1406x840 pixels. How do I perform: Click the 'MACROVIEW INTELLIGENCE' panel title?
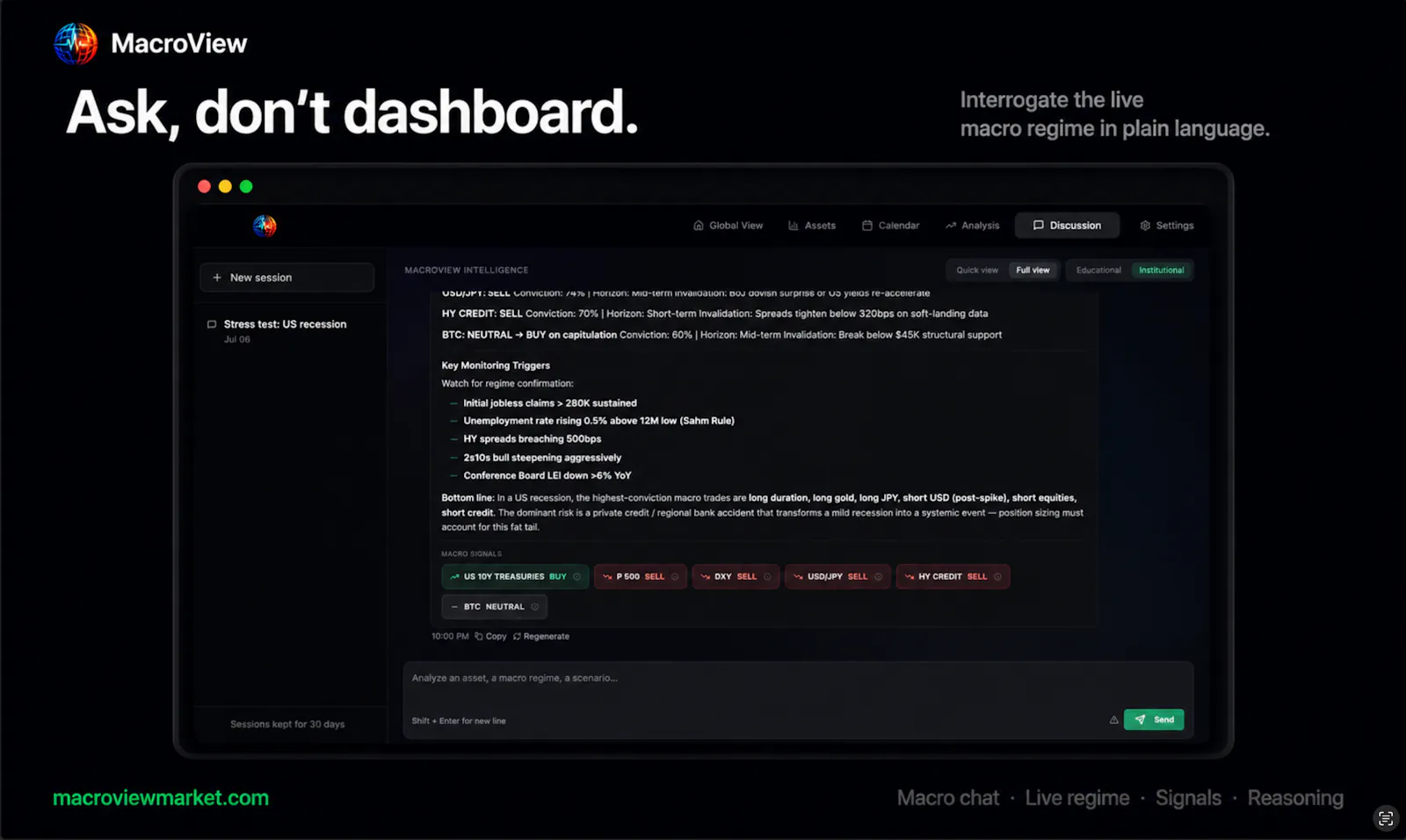coord(467,271)
